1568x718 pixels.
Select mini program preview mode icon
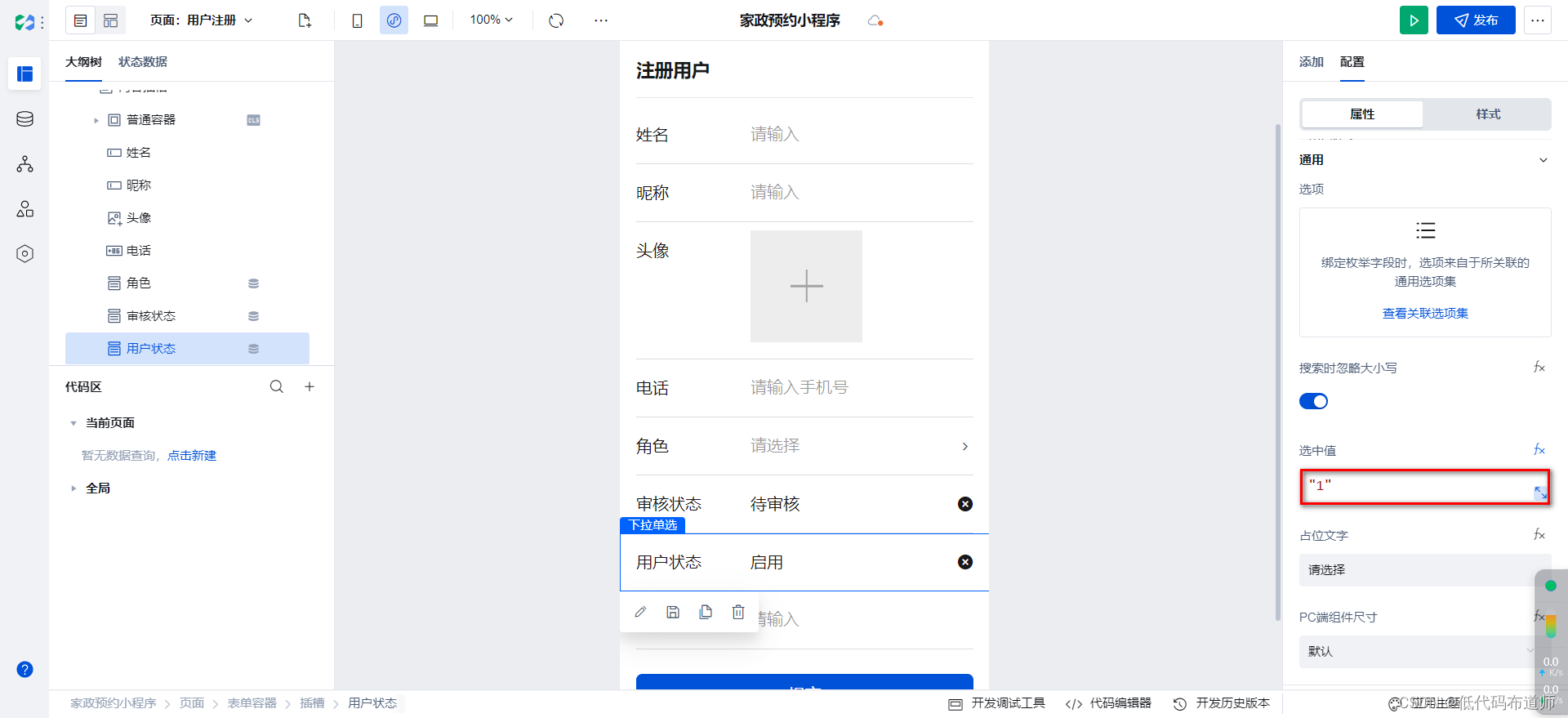[394, 20]
